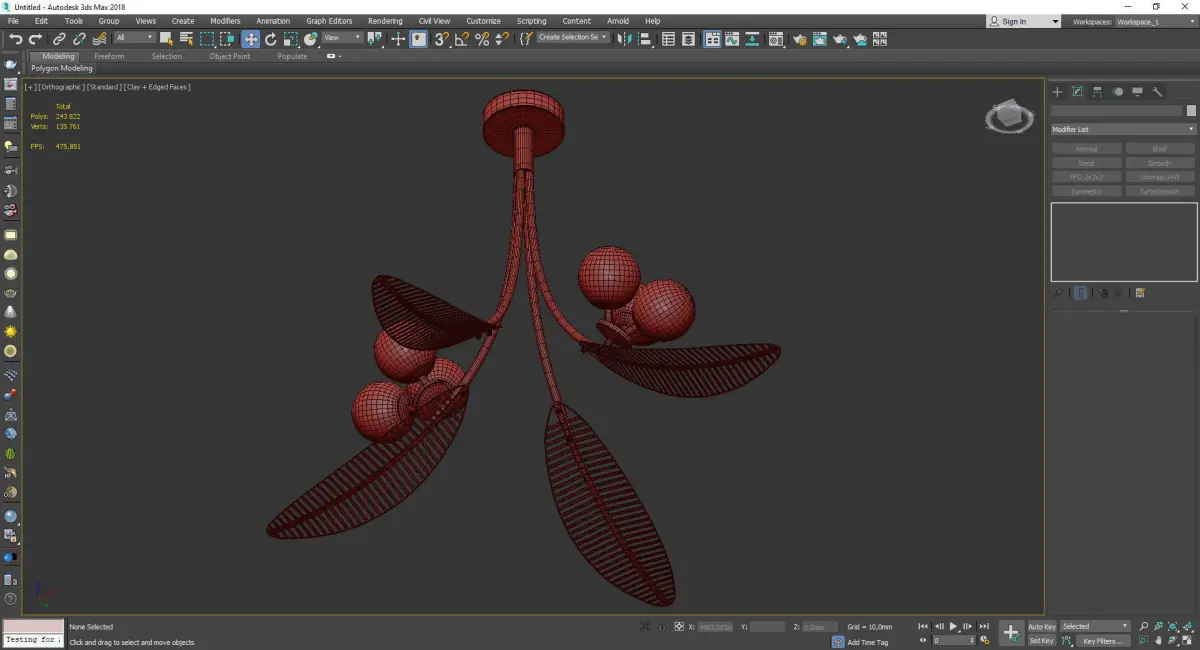Viewport: 1200px width, 650px height.
Task: Open Create Selection Set dropdown
Action: 573,37
